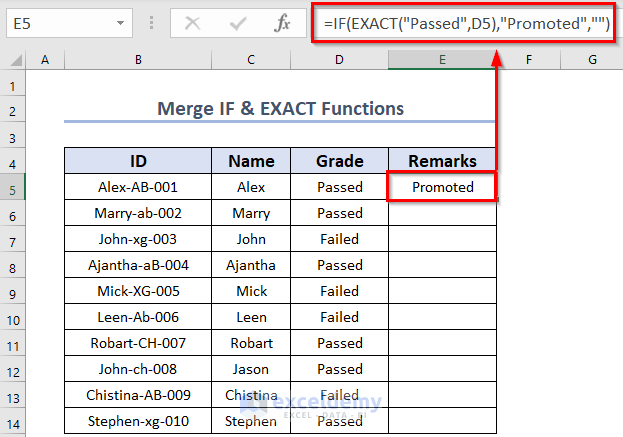Click the Remarks header cell
Viewport: 623px width, 437px height.
point(442,161)
